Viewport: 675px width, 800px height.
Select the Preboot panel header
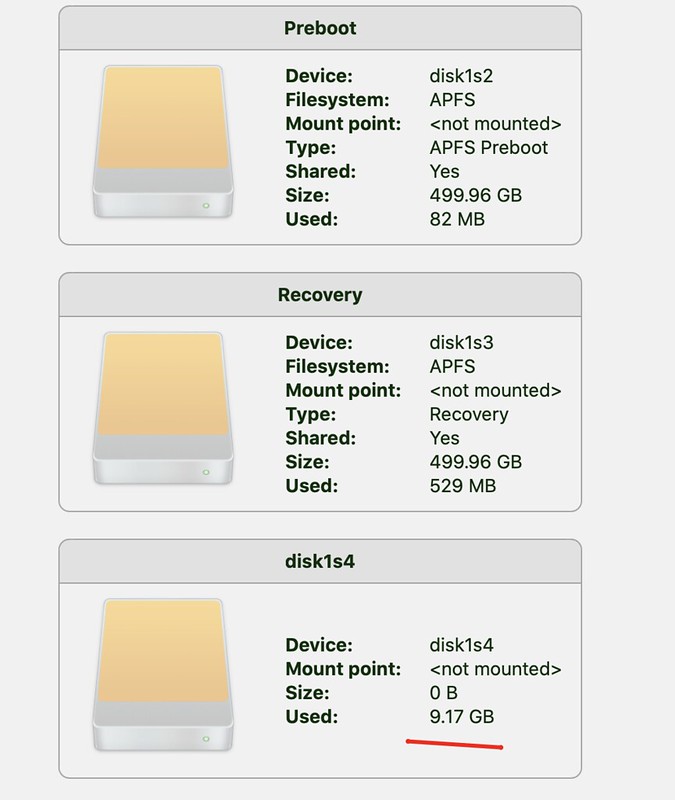320,28
